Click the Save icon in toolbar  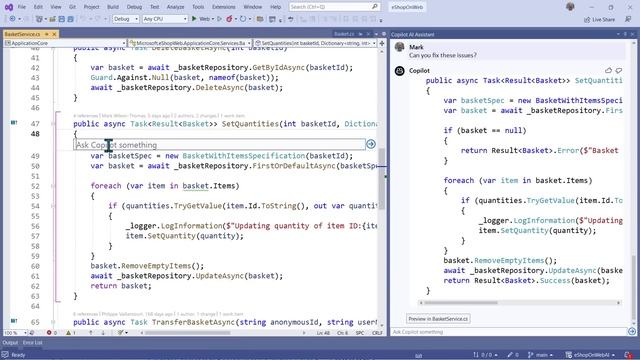click(x=62, y=19)
